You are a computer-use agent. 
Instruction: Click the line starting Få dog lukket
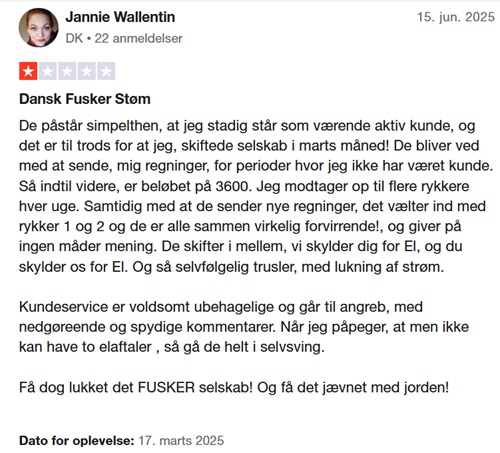coord(234,388)
